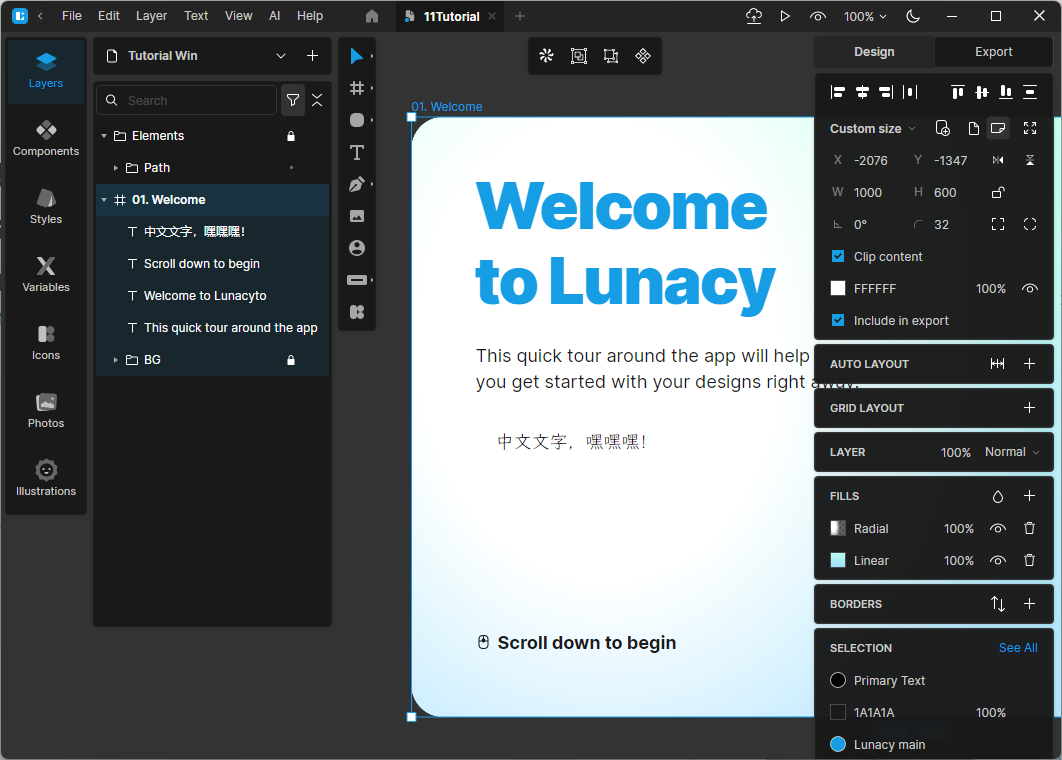Viewport: 1062px width, 760px height.
Task: Open the white FFFFFF background swatch
Action: pos(838,289)
